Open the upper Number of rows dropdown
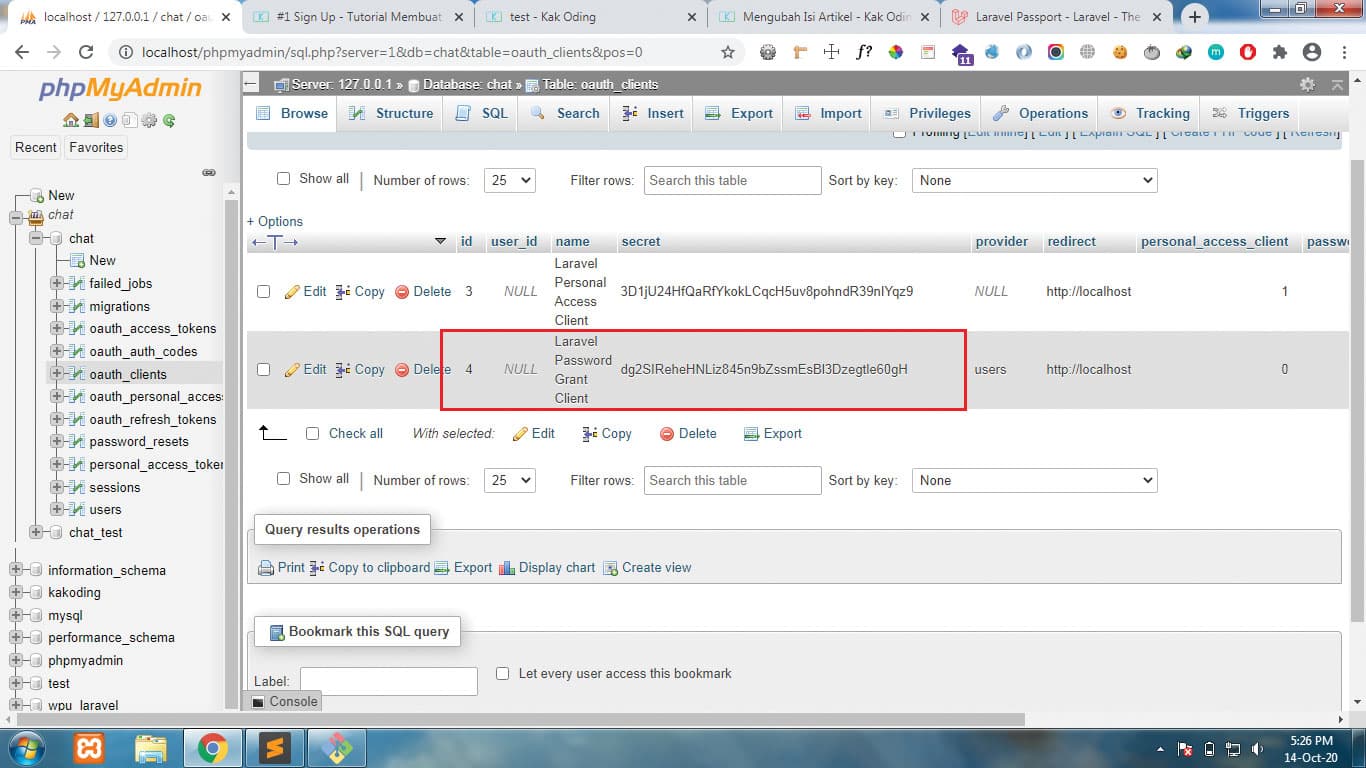Viewport: 1366px width, 768px height. [510, 180]
